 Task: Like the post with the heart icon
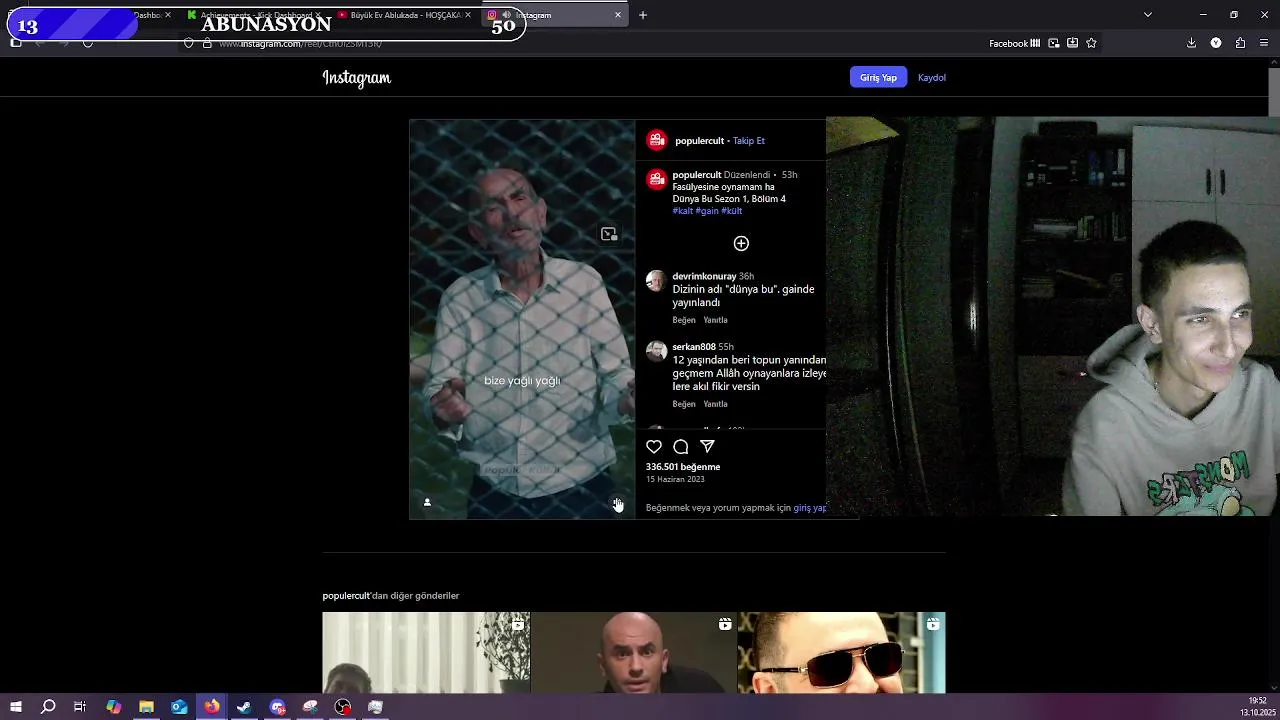point(654,447)
